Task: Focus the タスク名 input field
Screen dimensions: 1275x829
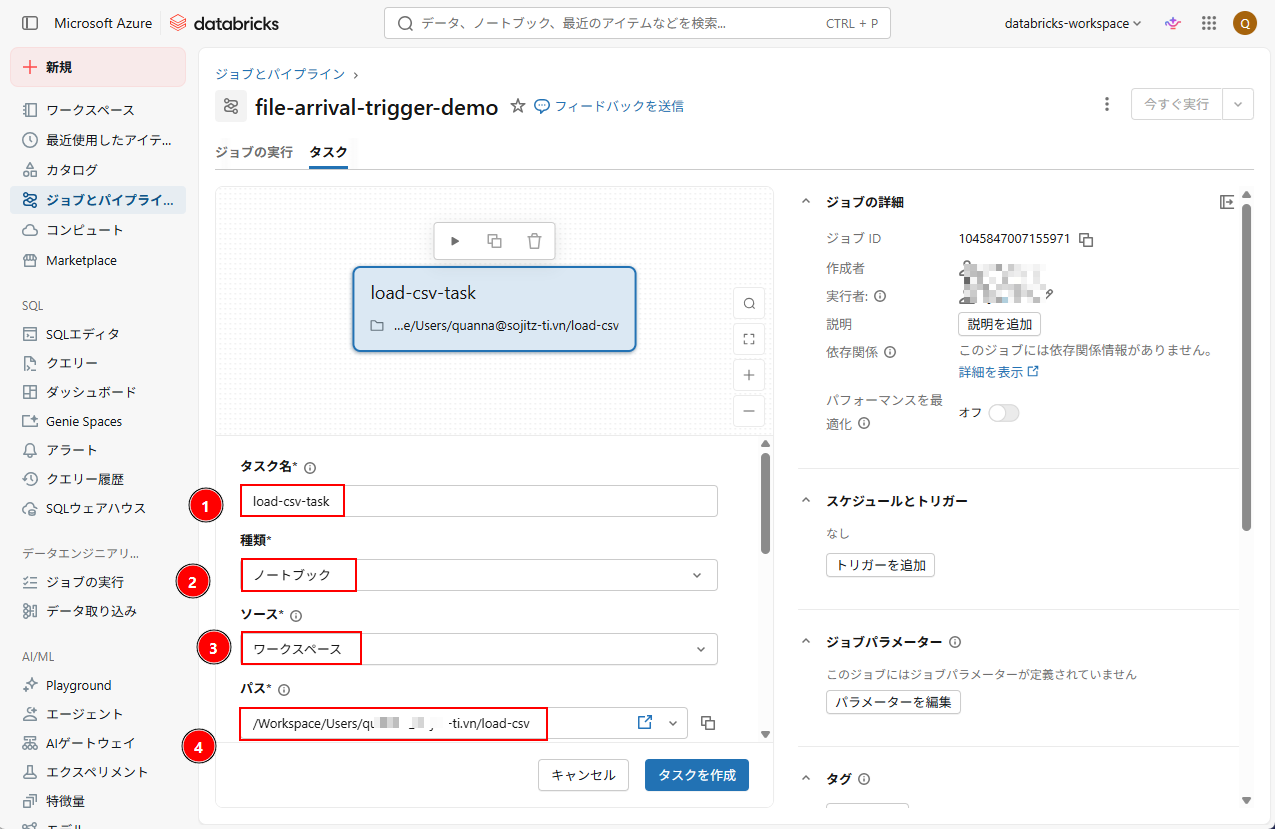Action: (x=479, y=501)
